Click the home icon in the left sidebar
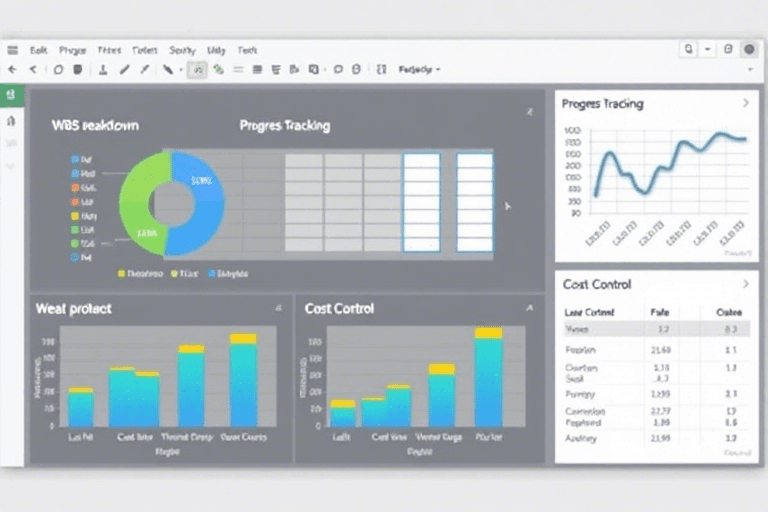Viewport: 768px width, 512px height. point(11,120)
